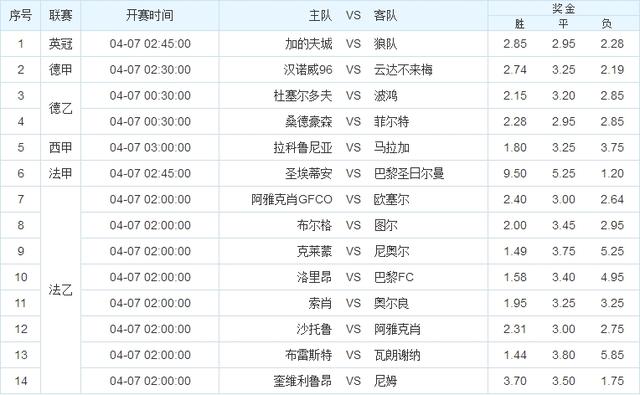This screenshot has height=395, width=640.
Task: Click the 德乙 league cell
Action: (60, 109)
